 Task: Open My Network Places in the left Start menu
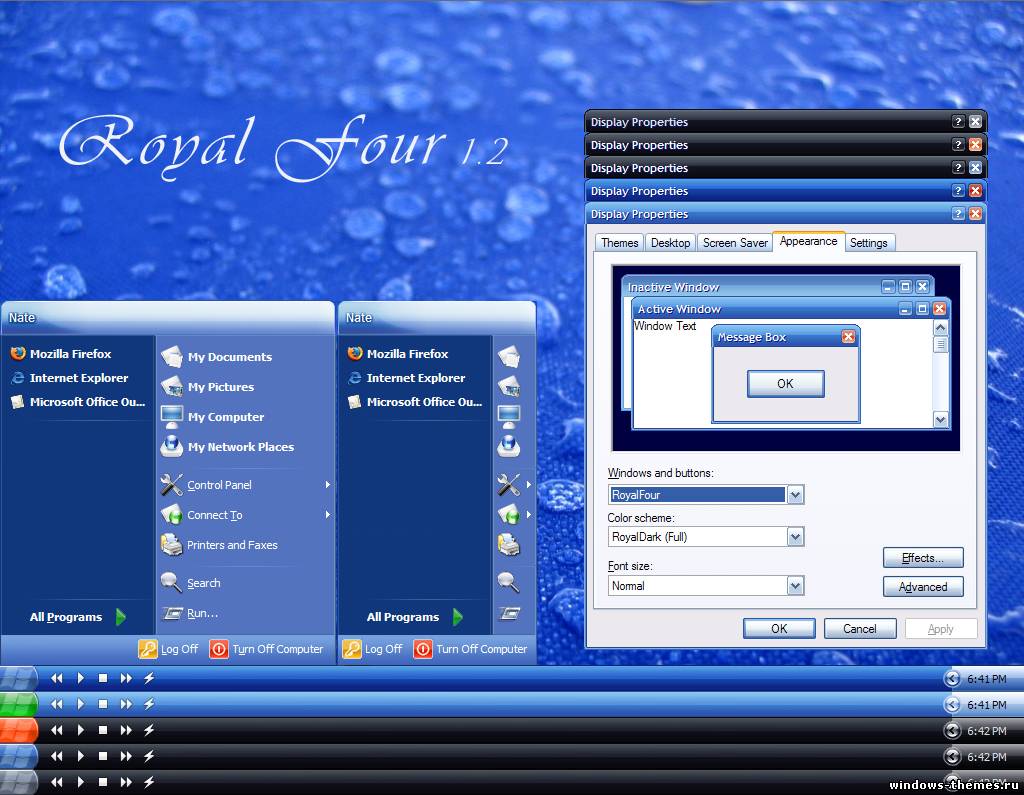click(228, 447)
